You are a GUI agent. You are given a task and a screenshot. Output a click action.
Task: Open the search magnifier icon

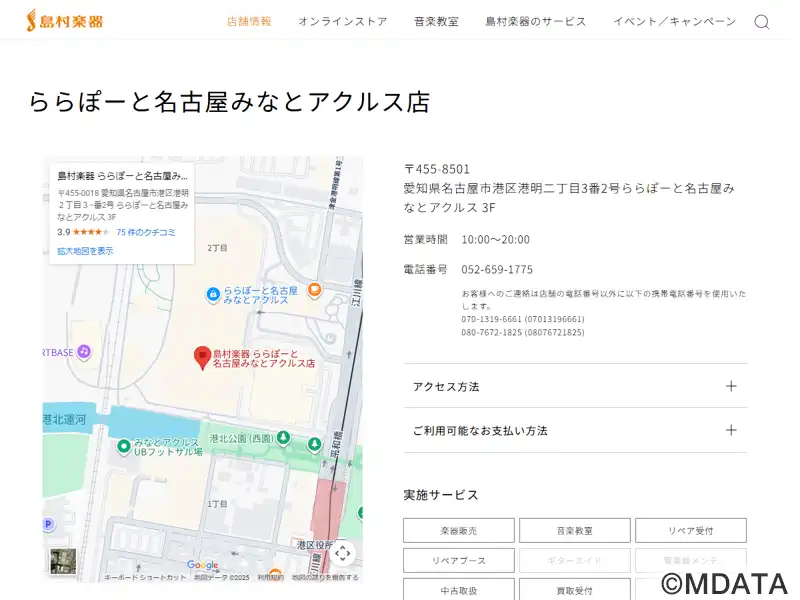point(762,22)
